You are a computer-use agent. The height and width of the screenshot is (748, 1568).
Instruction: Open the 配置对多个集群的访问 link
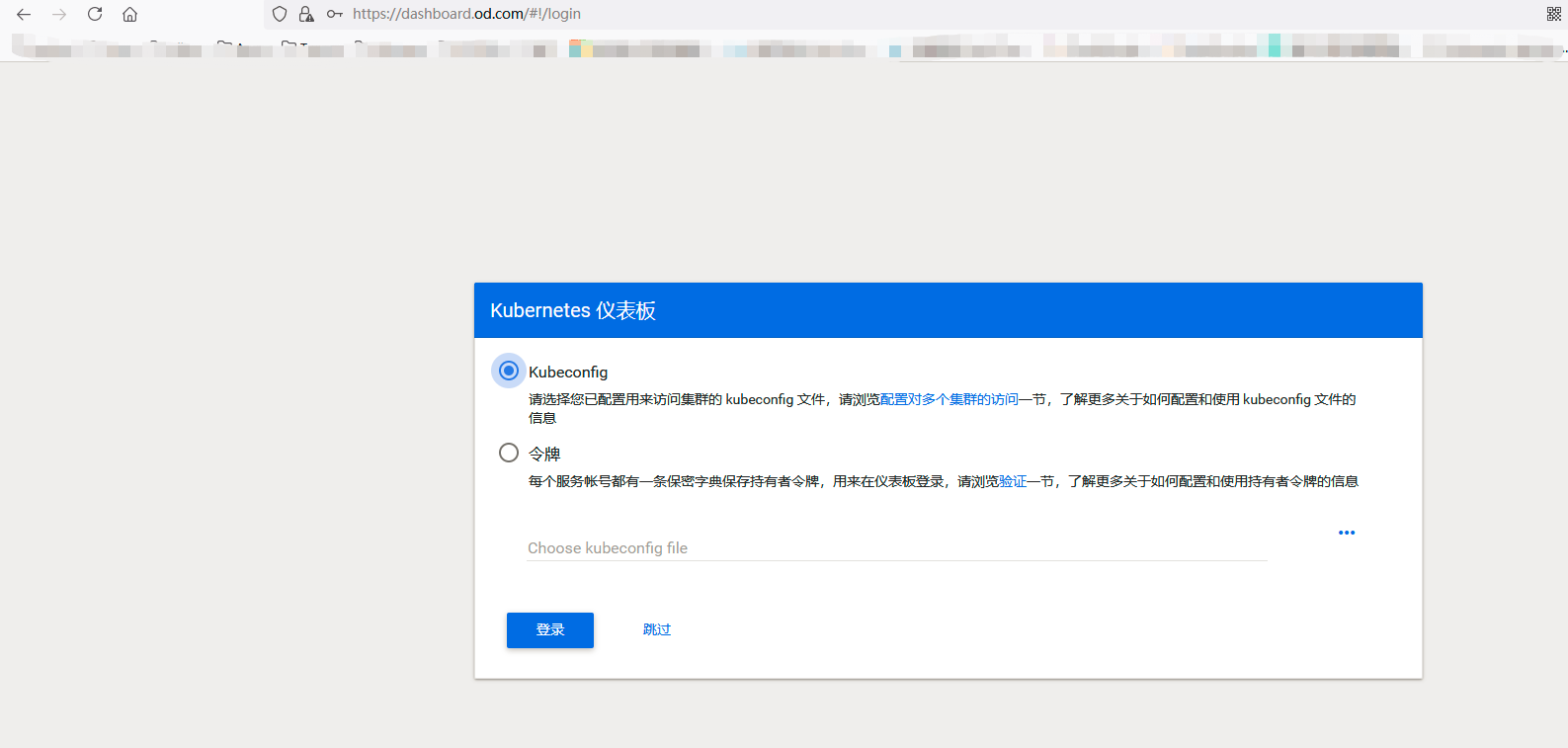coord(949,399)
